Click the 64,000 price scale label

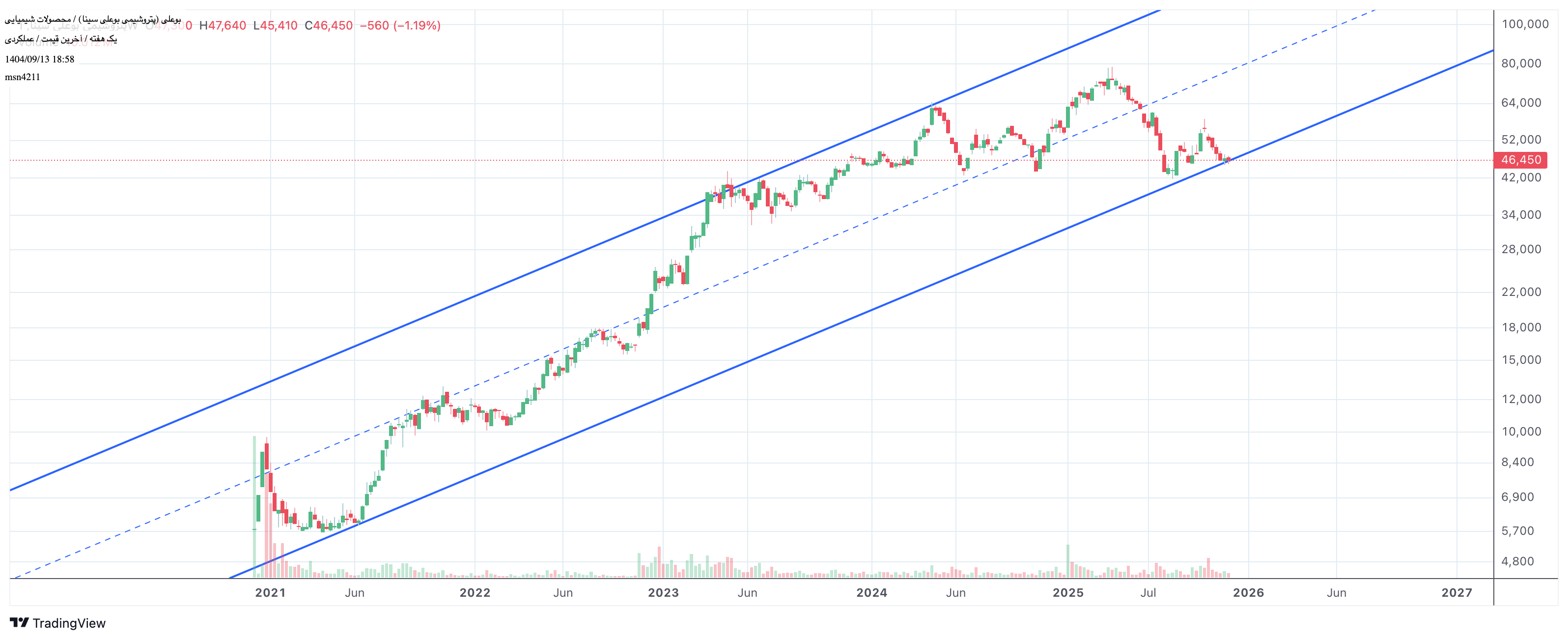1520,103
